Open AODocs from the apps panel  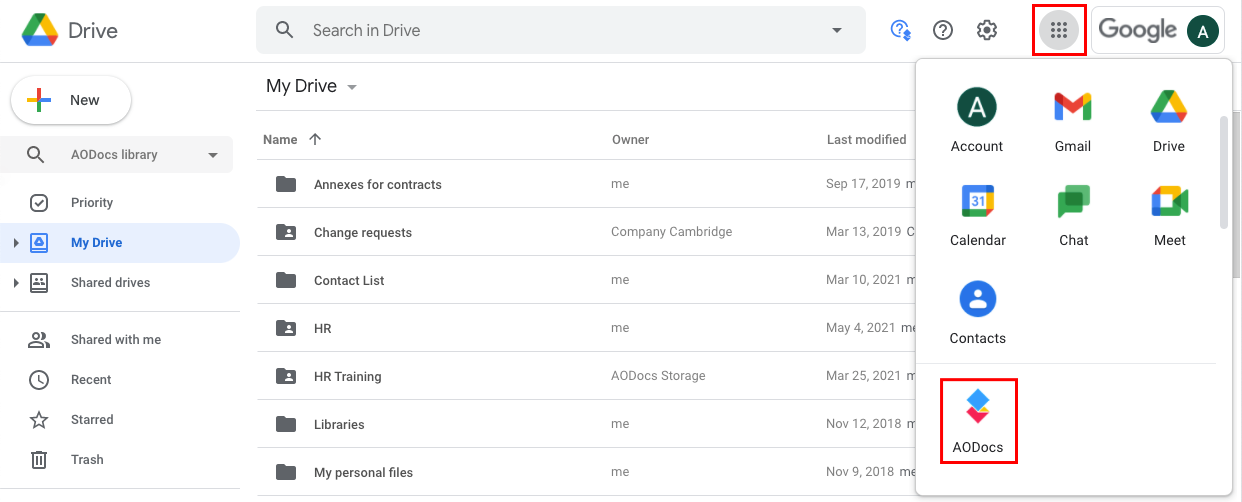[x=978, y=421]
